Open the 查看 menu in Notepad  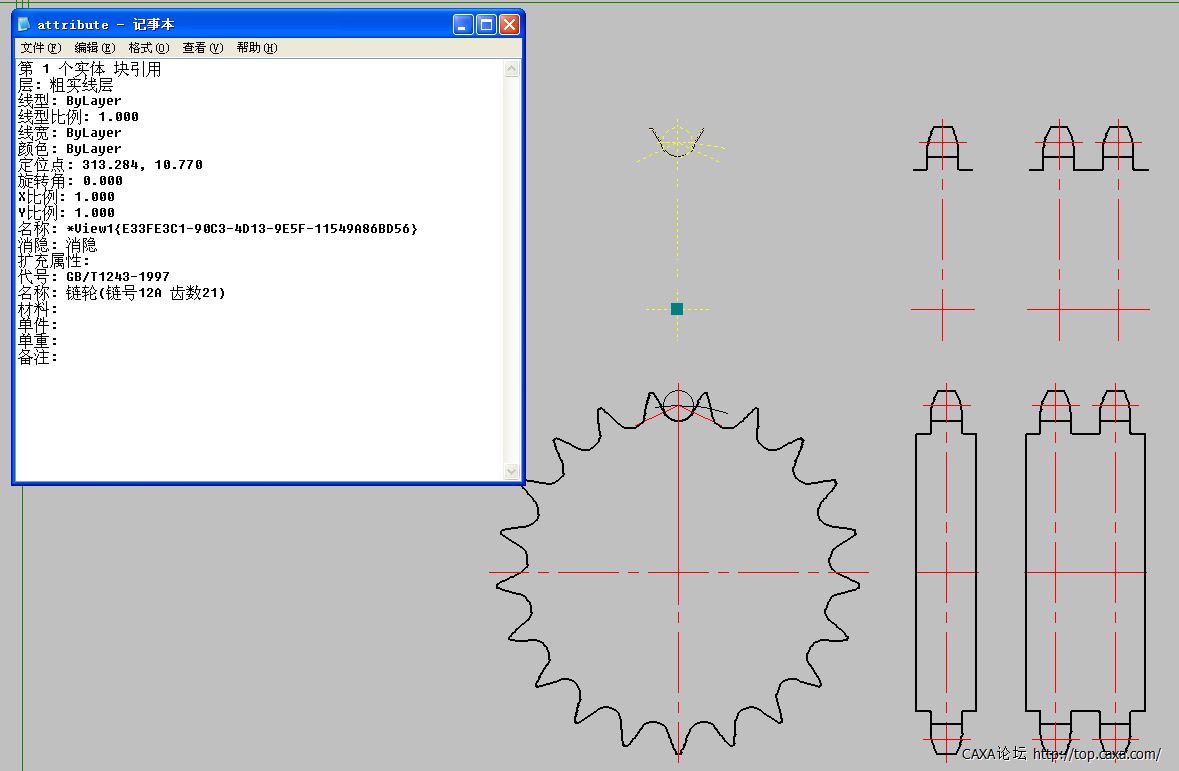coord(202,48)
